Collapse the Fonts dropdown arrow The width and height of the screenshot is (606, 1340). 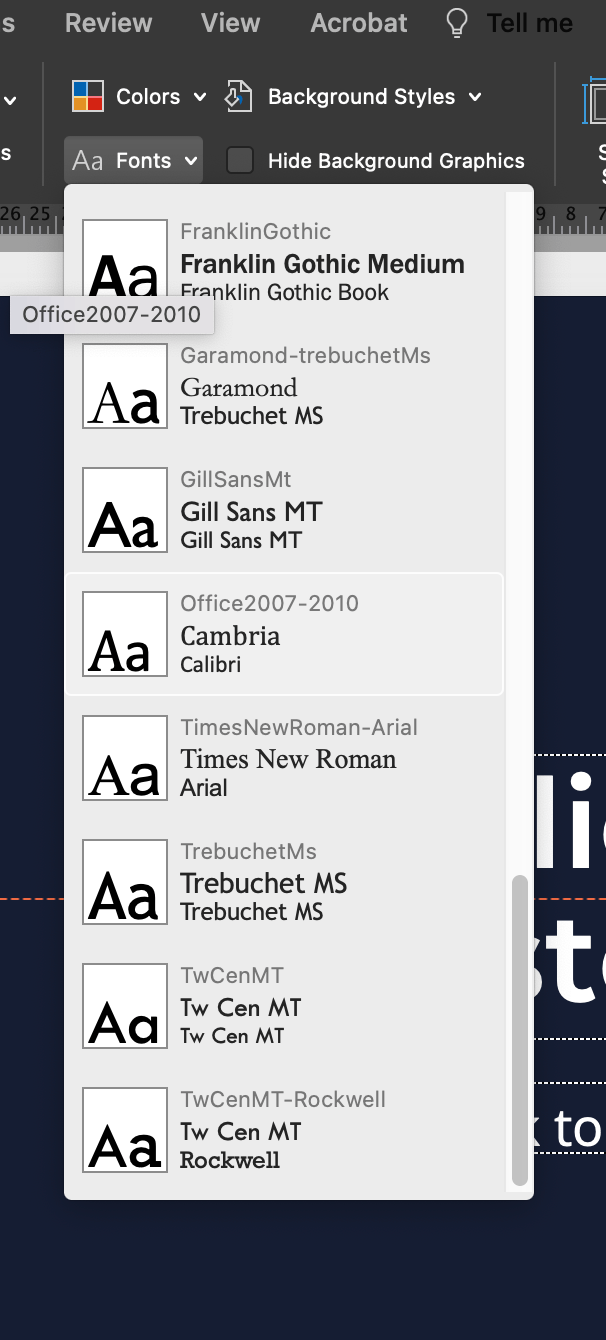(190, 161)
